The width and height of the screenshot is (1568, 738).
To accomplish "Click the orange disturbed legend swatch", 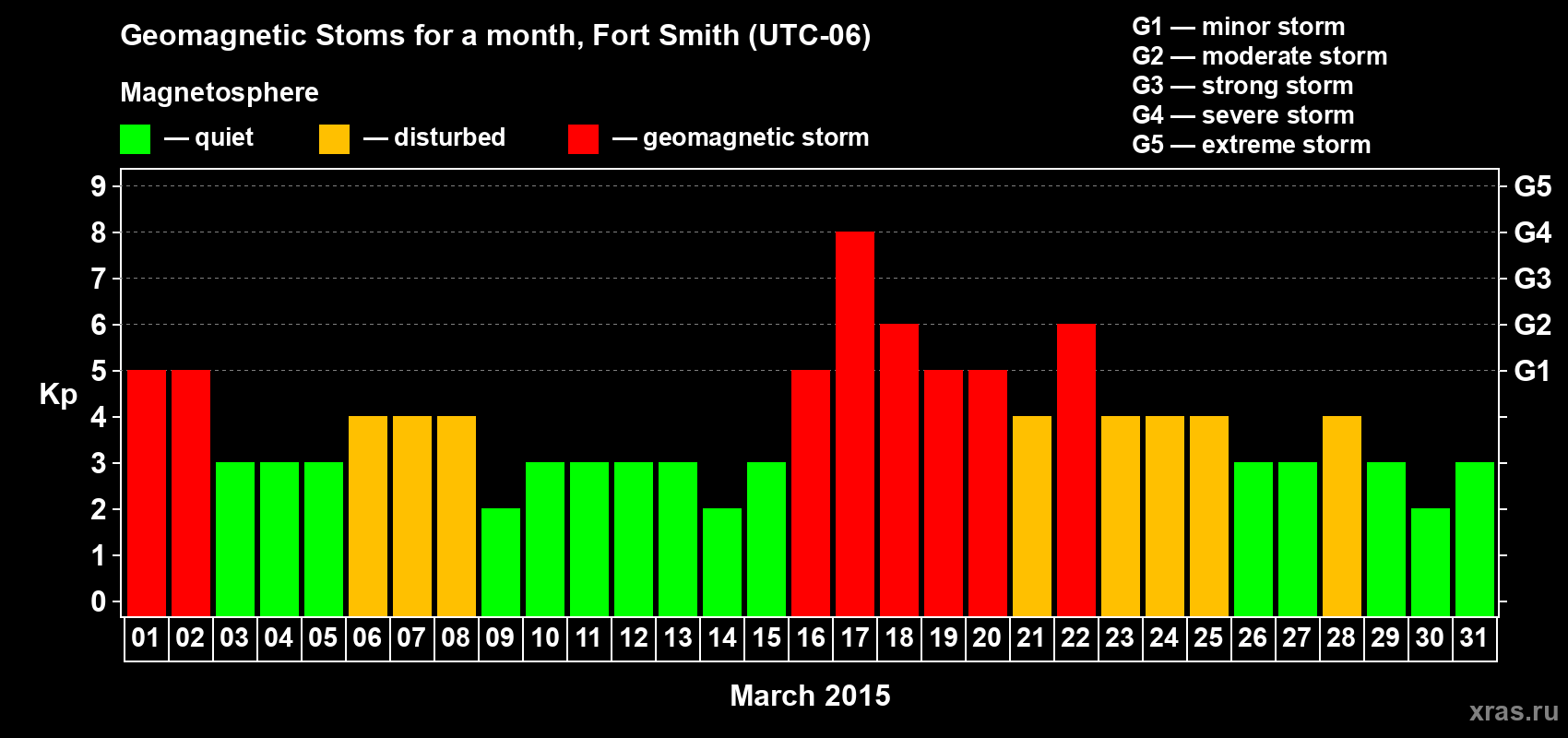I will [334, 139].
